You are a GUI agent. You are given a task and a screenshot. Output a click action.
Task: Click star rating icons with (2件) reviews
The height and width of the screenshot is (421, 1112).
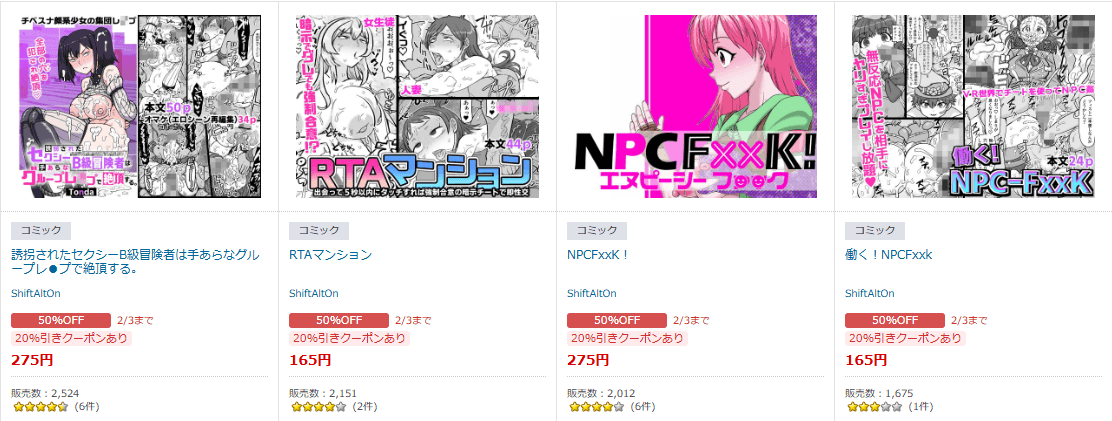tap(318, 408)
